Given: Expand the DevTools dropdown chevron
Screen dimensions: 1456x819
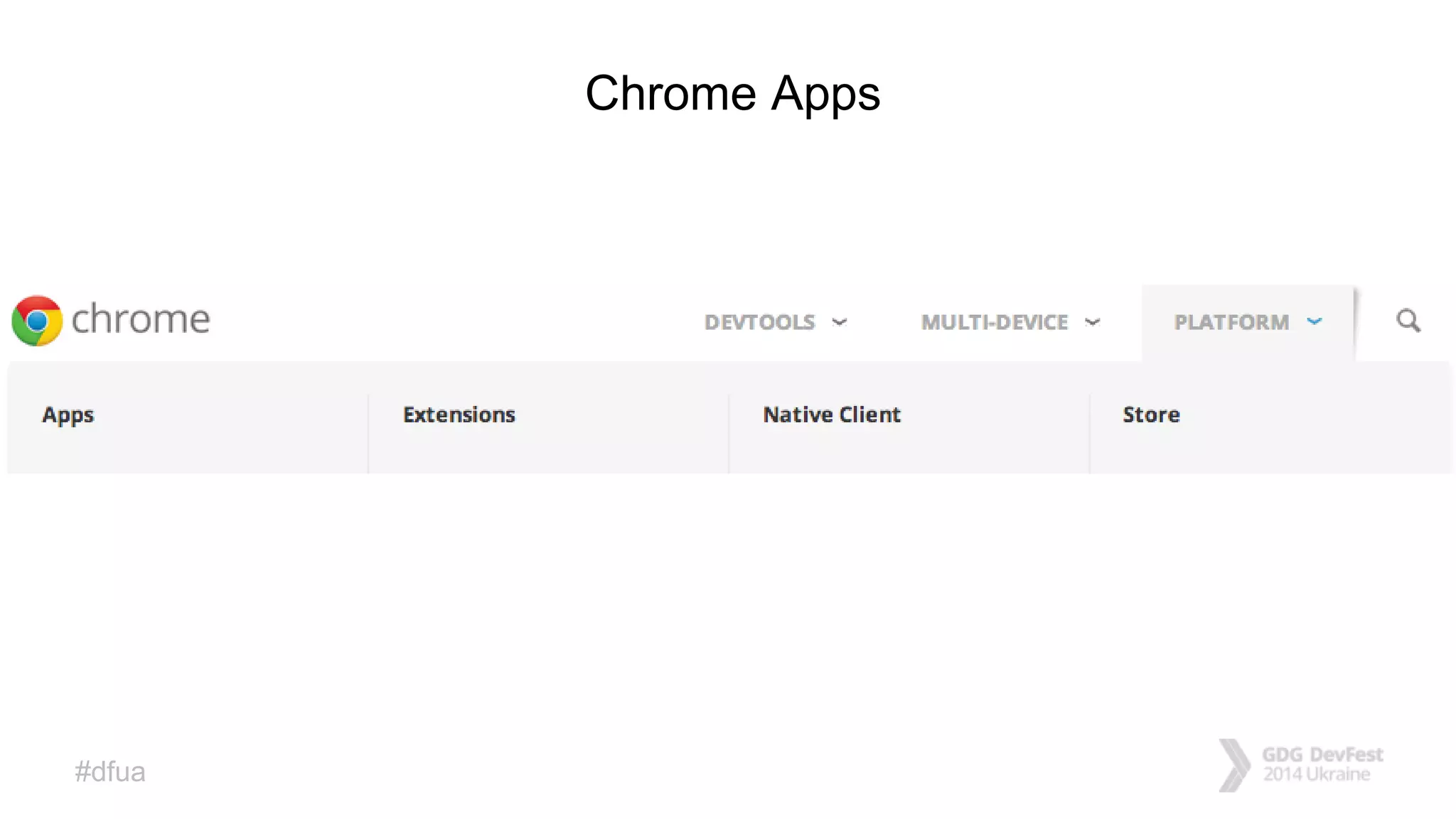Looking at the screenshot, I should pos(840,322).
